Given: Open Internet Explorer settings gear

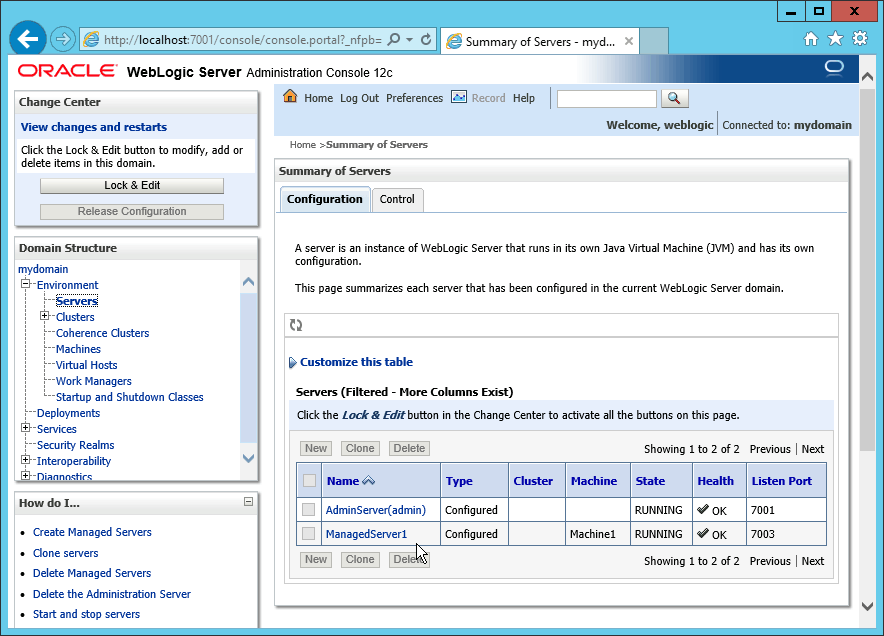Looking at the screenshot, I should pos(860,39).
